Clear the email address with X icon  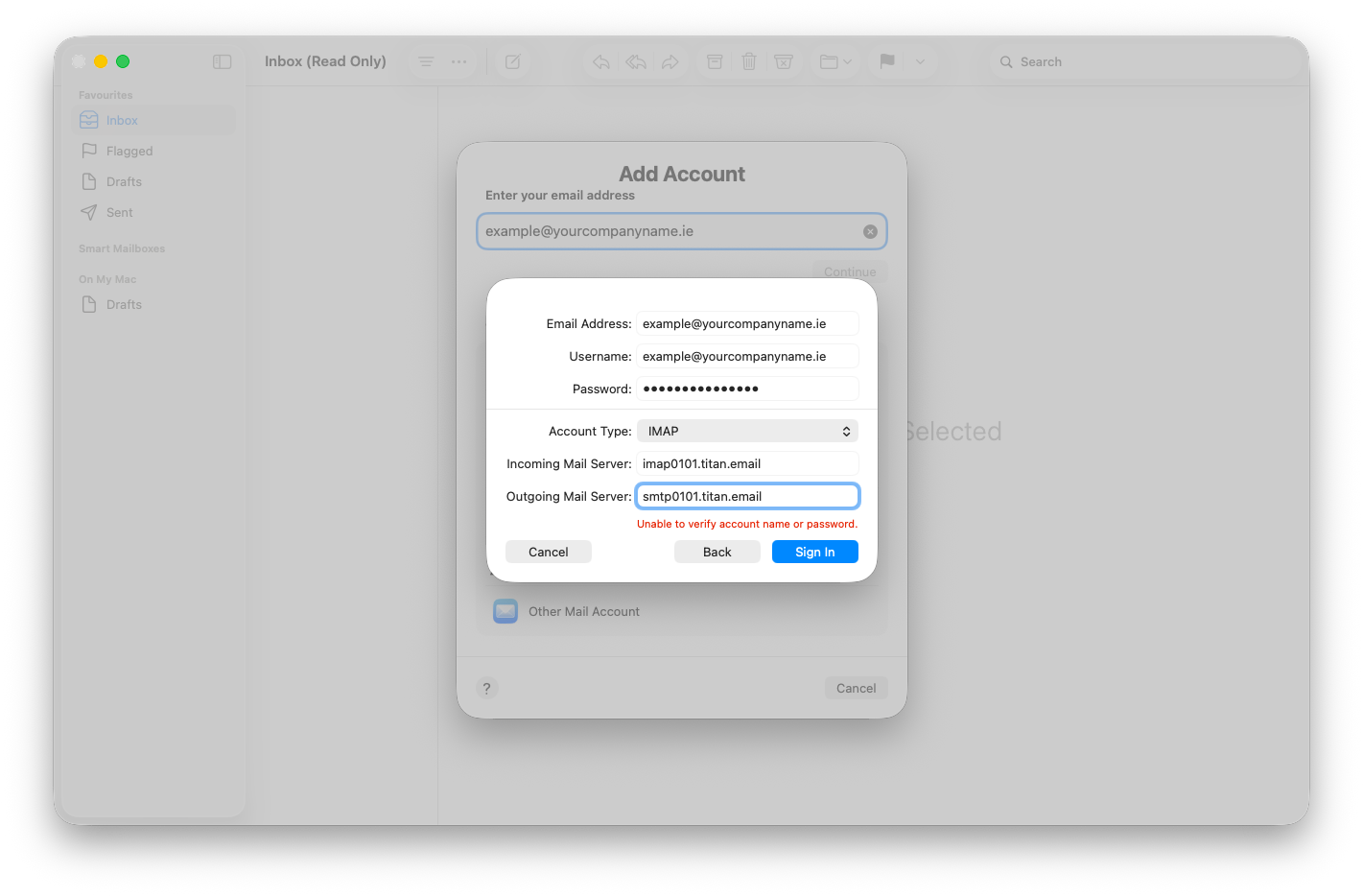[x=870, y=231]
